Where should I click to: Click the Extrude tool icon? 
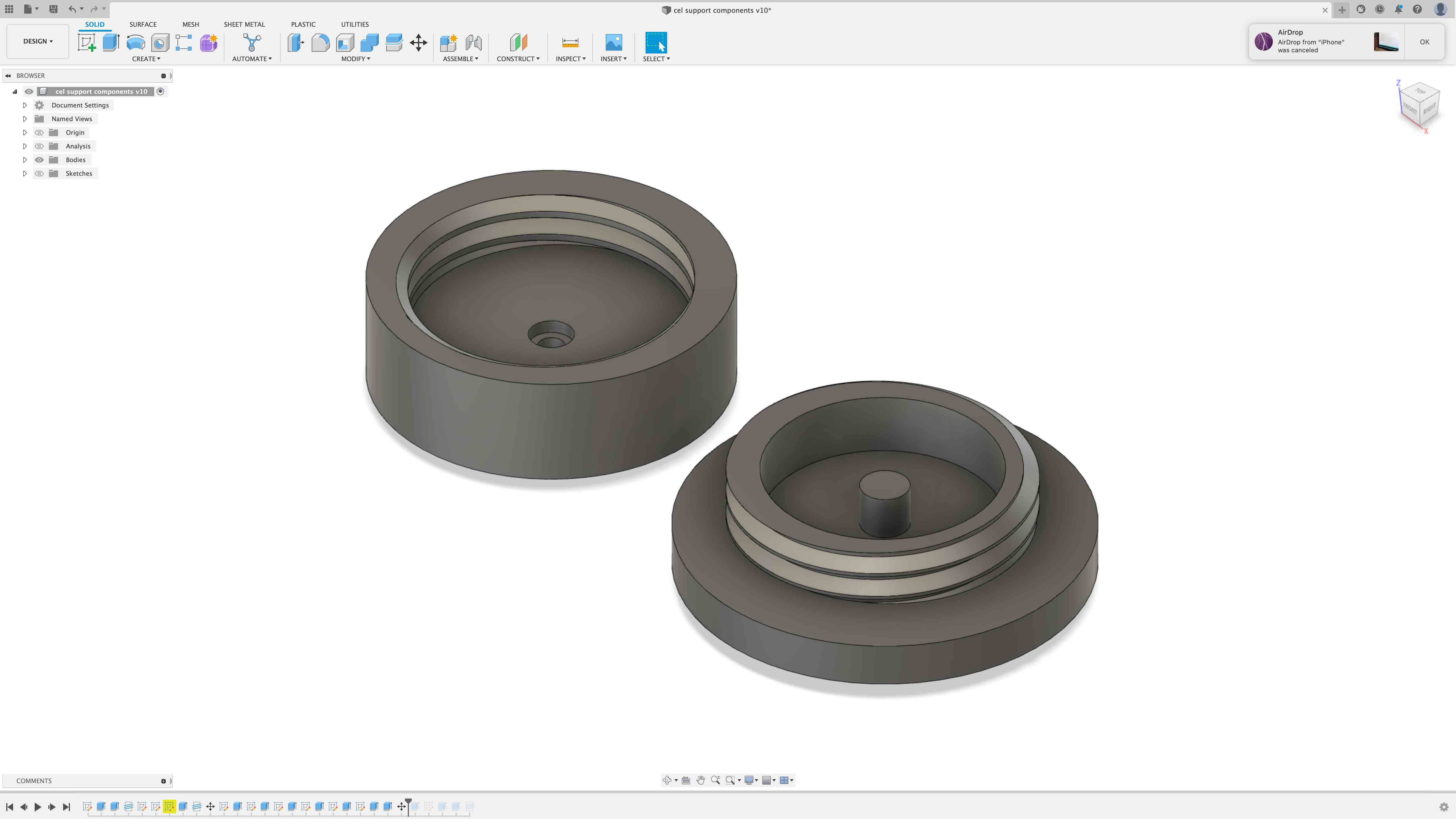(111, 42)
